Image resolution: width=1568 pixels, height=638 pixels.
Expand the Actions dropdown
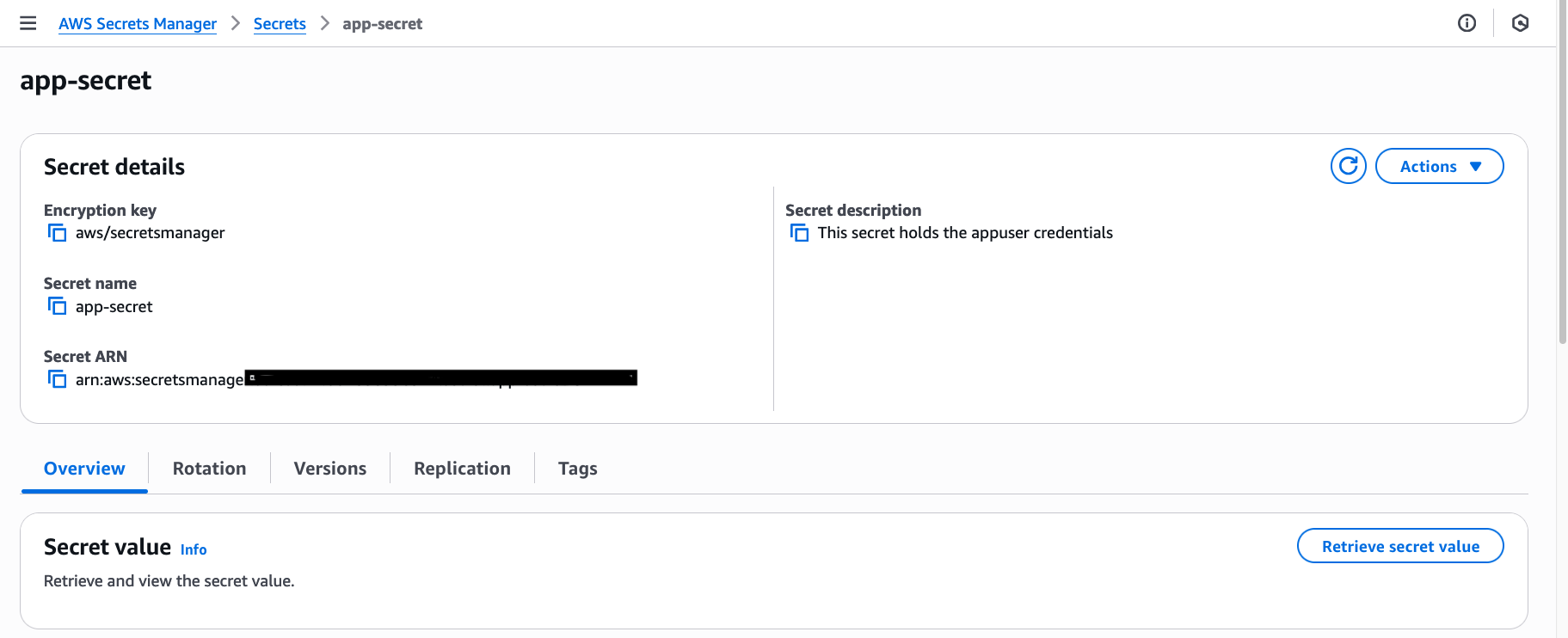(x=1439, y=166)
